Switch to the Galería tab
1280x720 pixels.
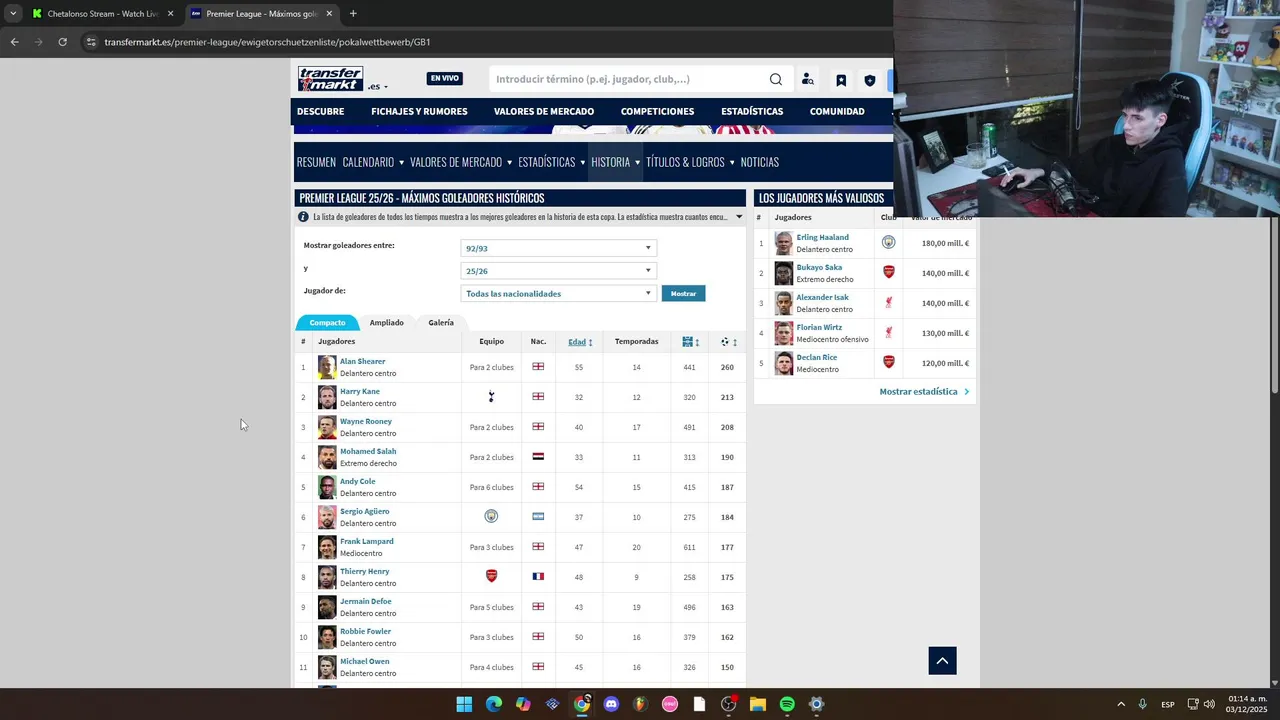441,322
